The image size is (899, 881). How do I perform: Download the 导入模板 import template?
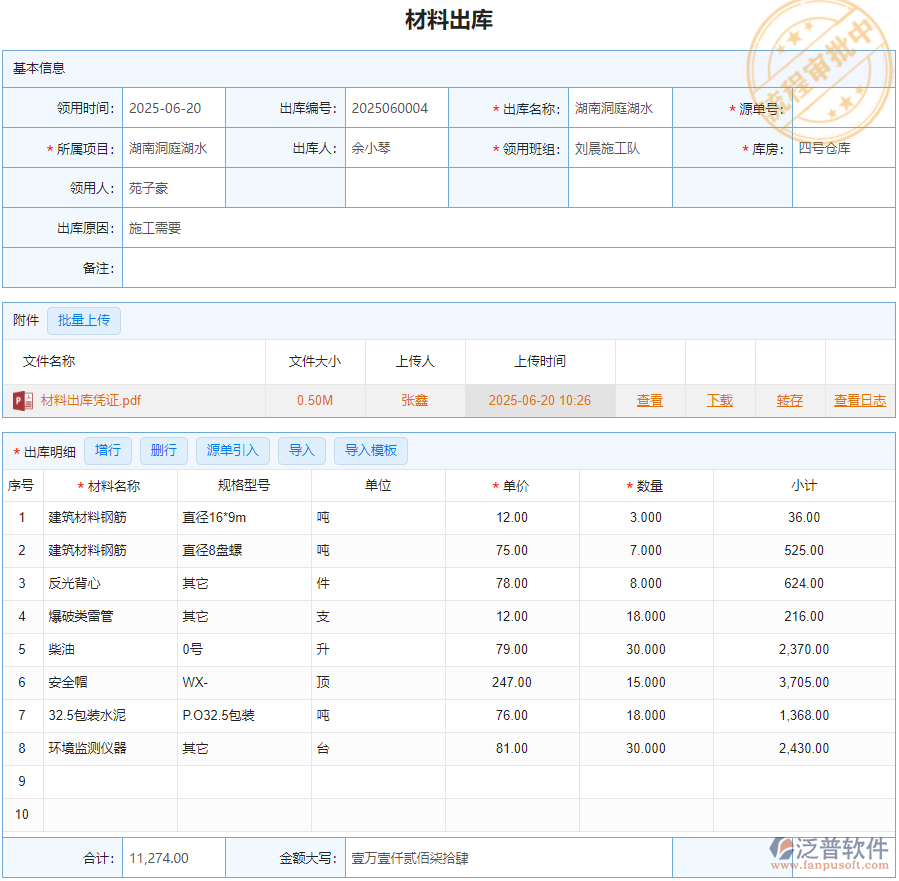(372, 450)
